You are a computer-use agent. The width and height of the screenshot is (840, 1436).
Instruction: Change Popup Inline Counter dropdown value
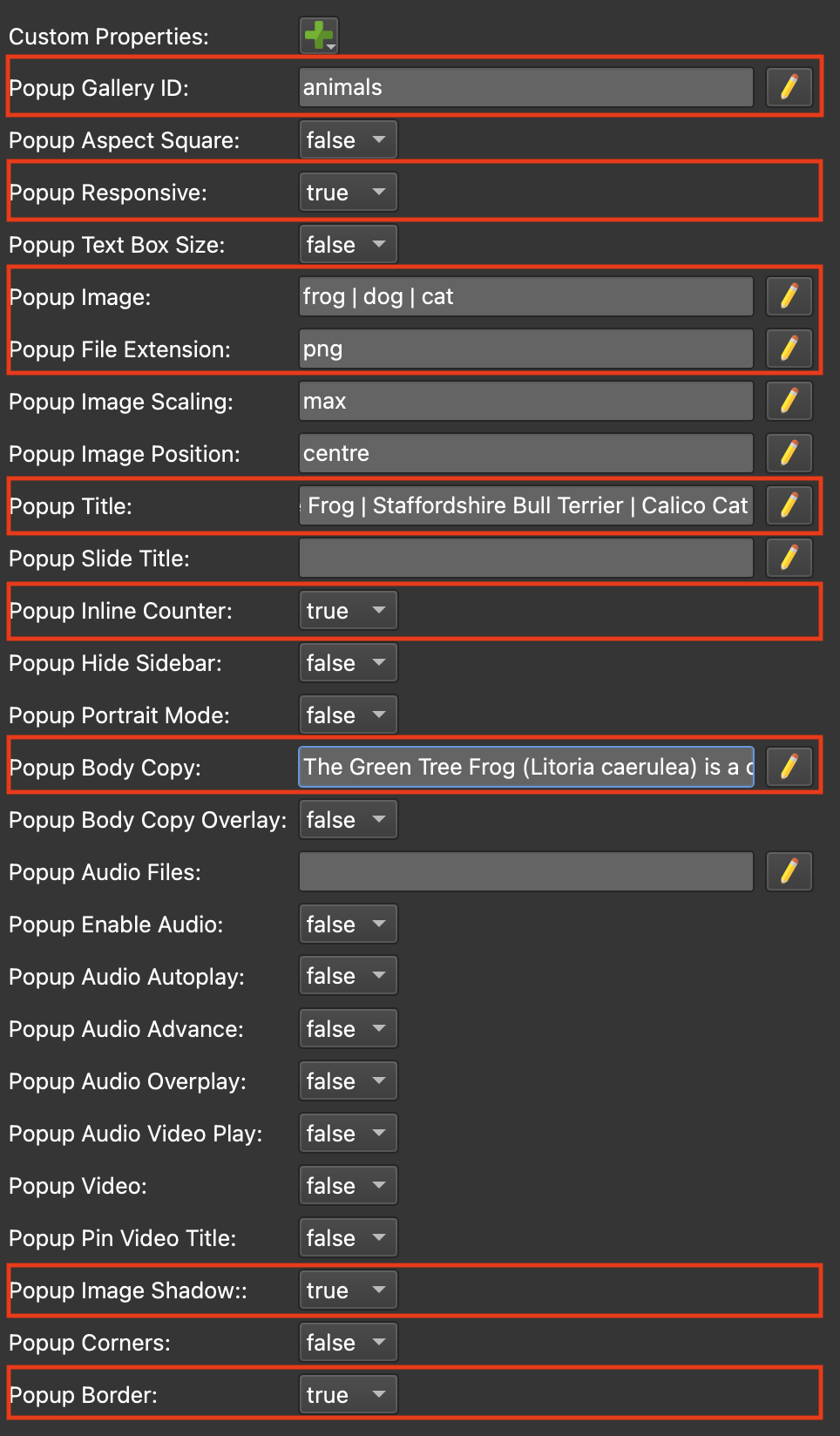pyautogui.click(x=348, y=610)
